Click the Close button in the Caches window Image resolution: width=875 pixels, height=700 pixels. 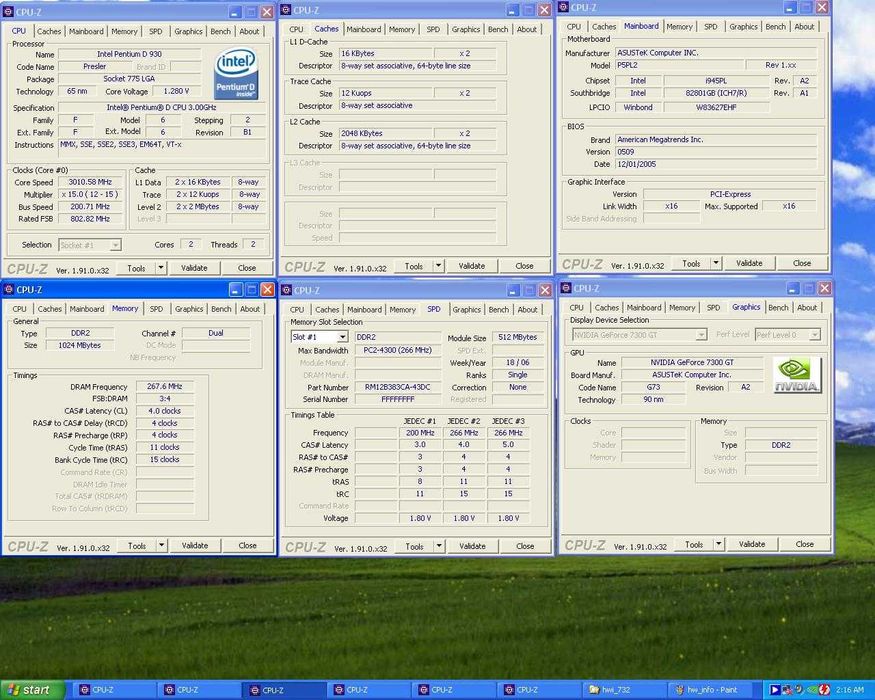[x=524, y=266]
